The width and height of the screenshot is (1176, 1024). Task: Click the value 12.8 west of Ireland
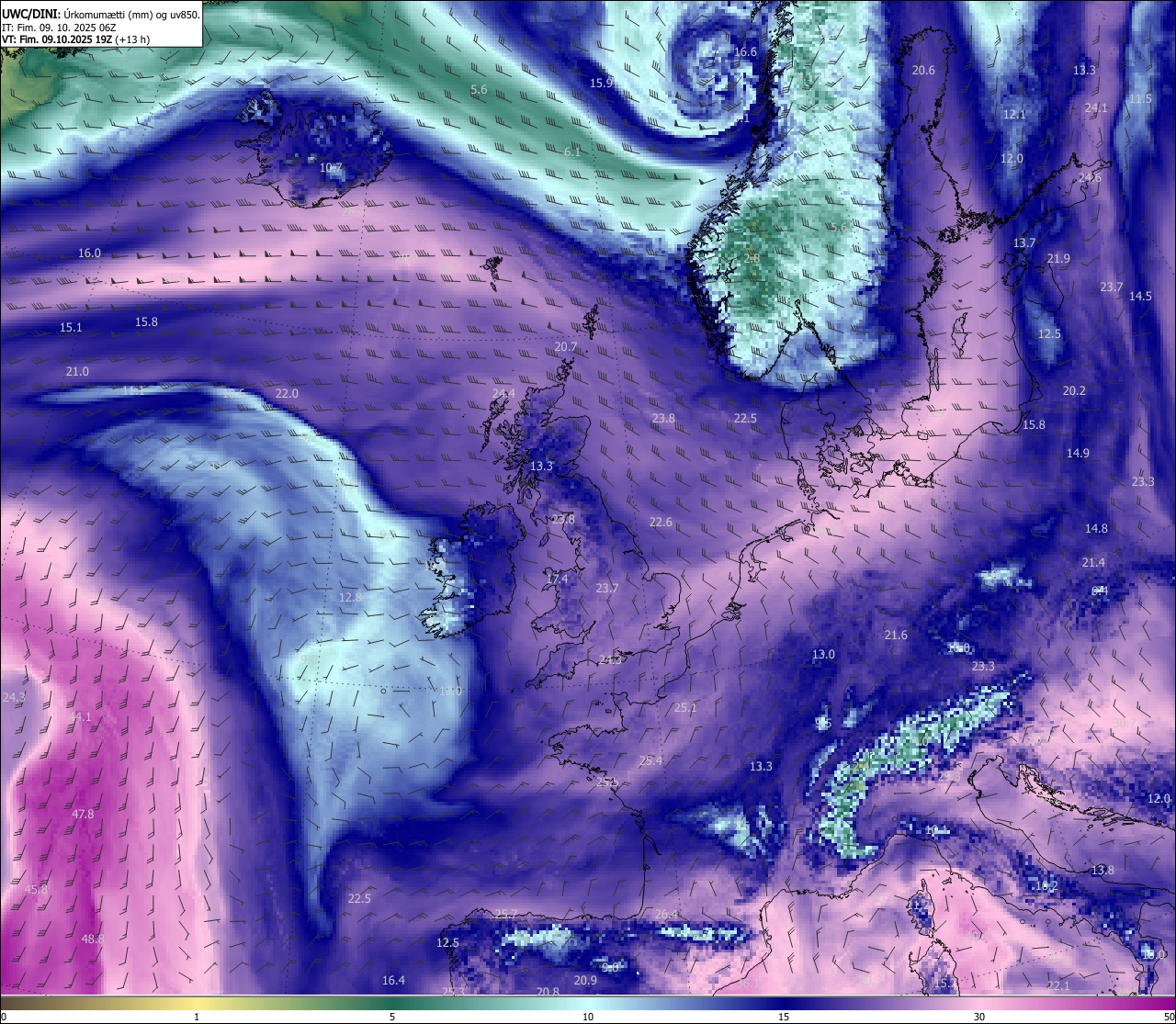(350, 598)
